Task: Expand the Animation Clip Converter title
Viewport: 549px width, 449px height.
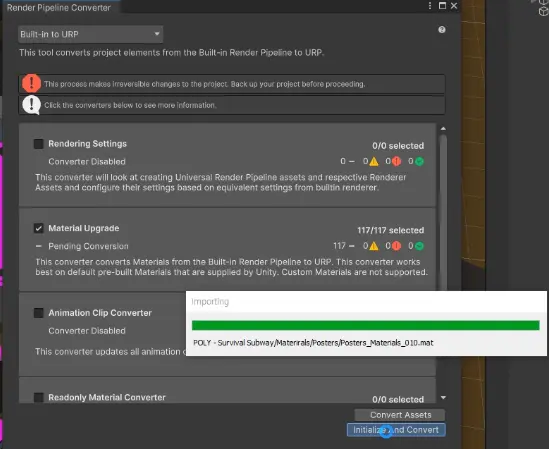Action: pos(100,313)
